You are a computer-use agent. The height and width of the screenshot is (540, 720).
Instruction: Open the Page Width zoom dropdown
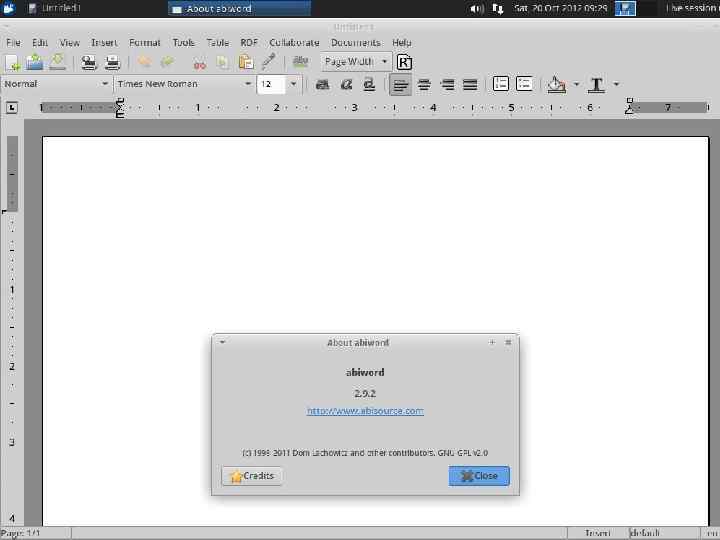pyautogui.click(x=356, y=62)
